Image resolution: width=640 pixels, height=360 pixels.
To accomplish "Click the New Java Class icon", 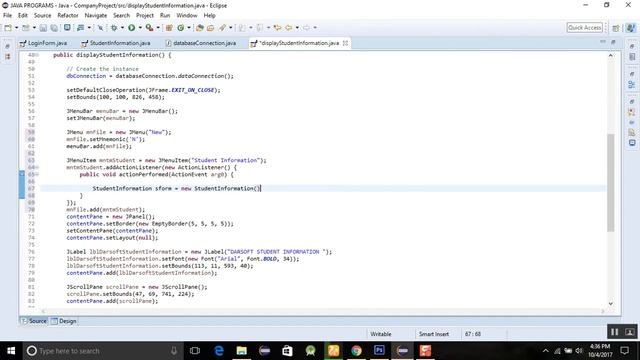I will (x=180, y=28).
